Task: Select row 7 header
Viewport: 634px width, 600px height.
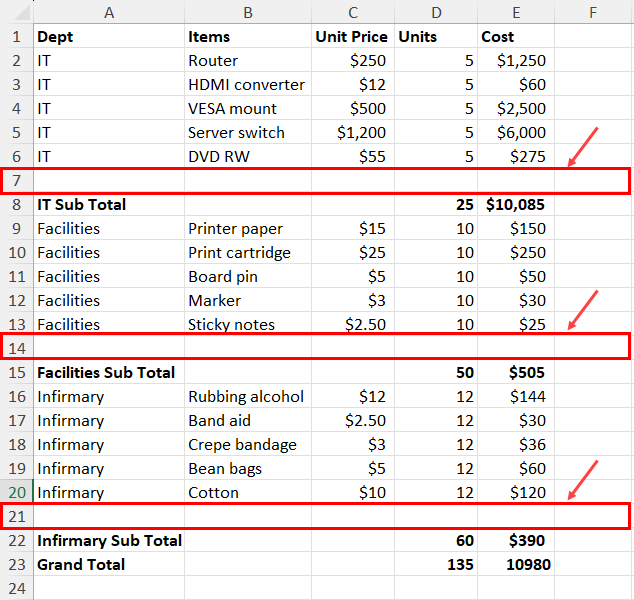Action: pyautogui.click(x=17, y=181)
